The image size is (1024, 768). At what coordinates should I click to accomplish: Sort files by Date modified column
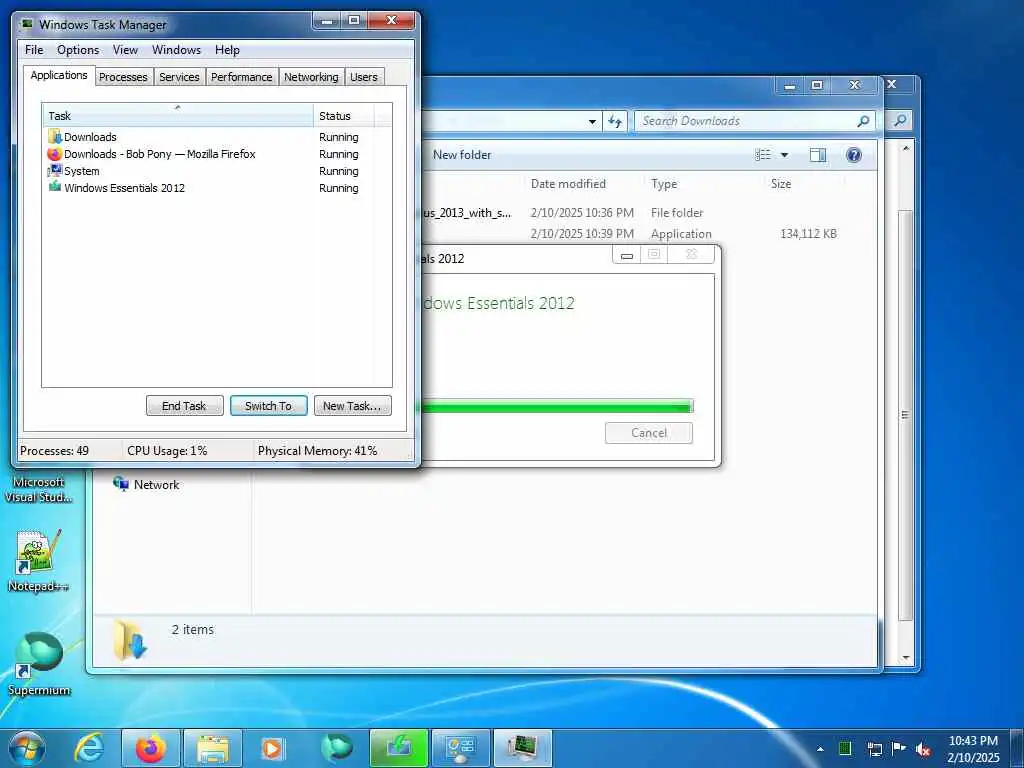tap(568, 184)
